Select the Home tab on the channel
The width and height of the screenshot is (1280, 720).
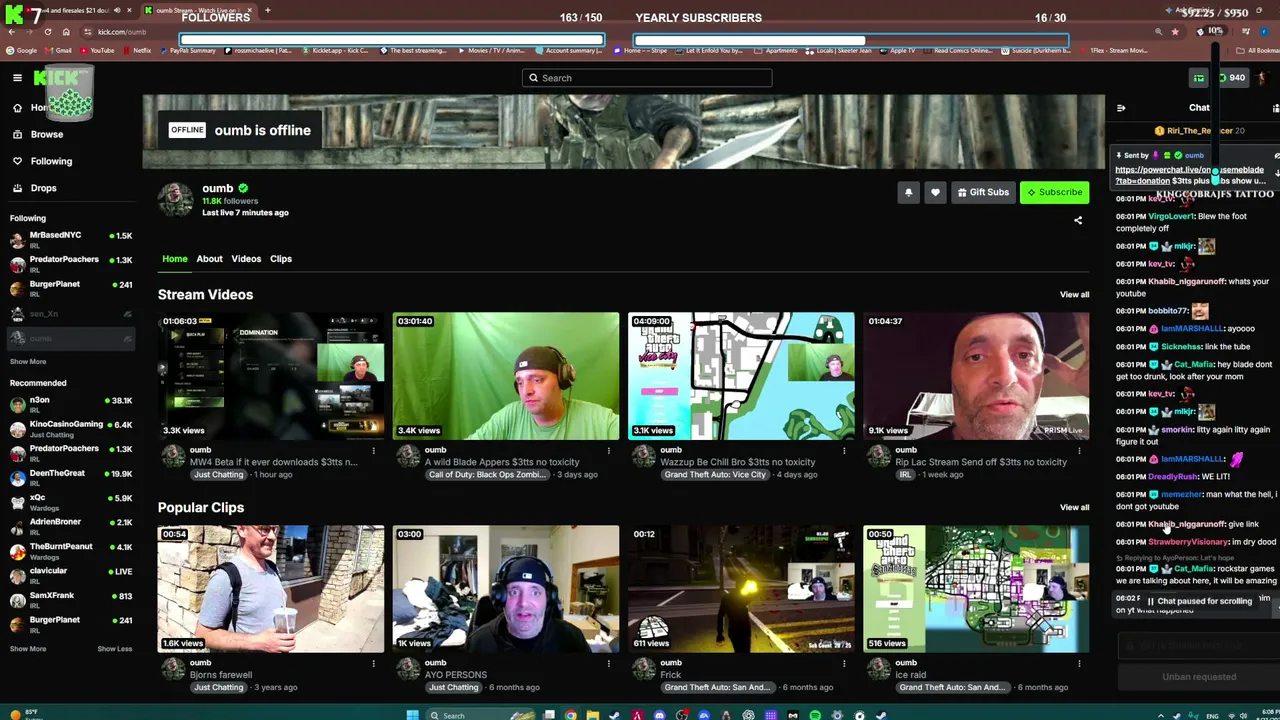[x=175, y=259]
